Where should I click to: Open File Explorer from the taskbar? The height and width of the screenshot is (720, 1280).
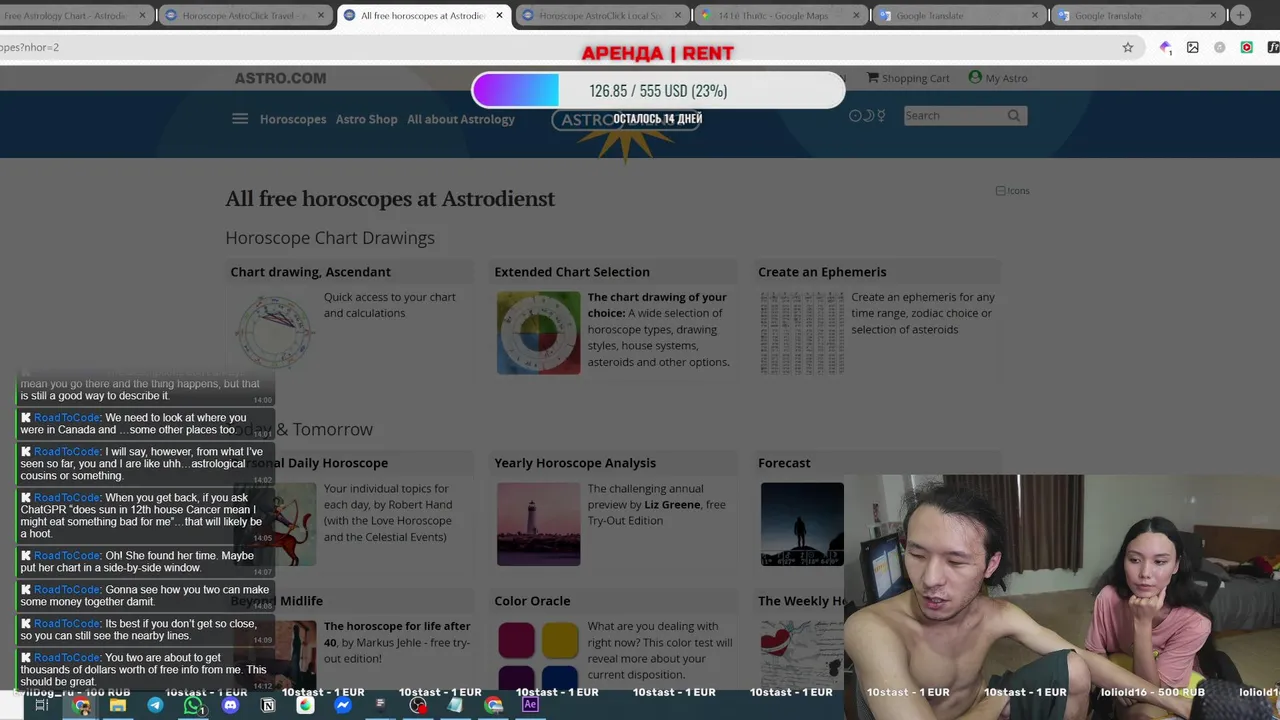118,705
